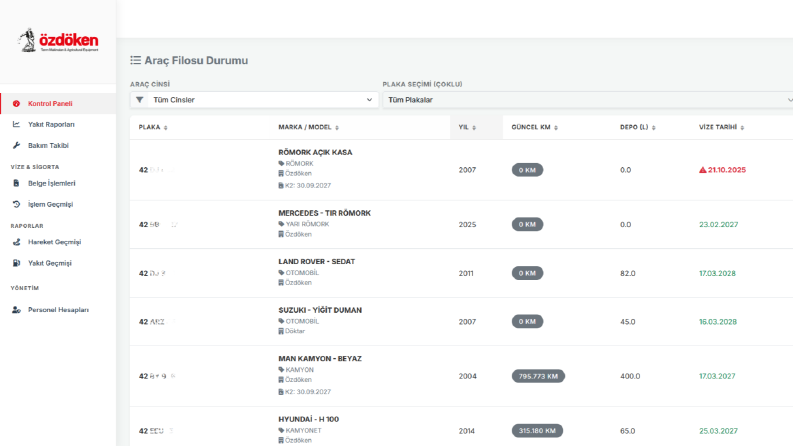
Task: Click the Özdöken logo
Action: (58, 40)
